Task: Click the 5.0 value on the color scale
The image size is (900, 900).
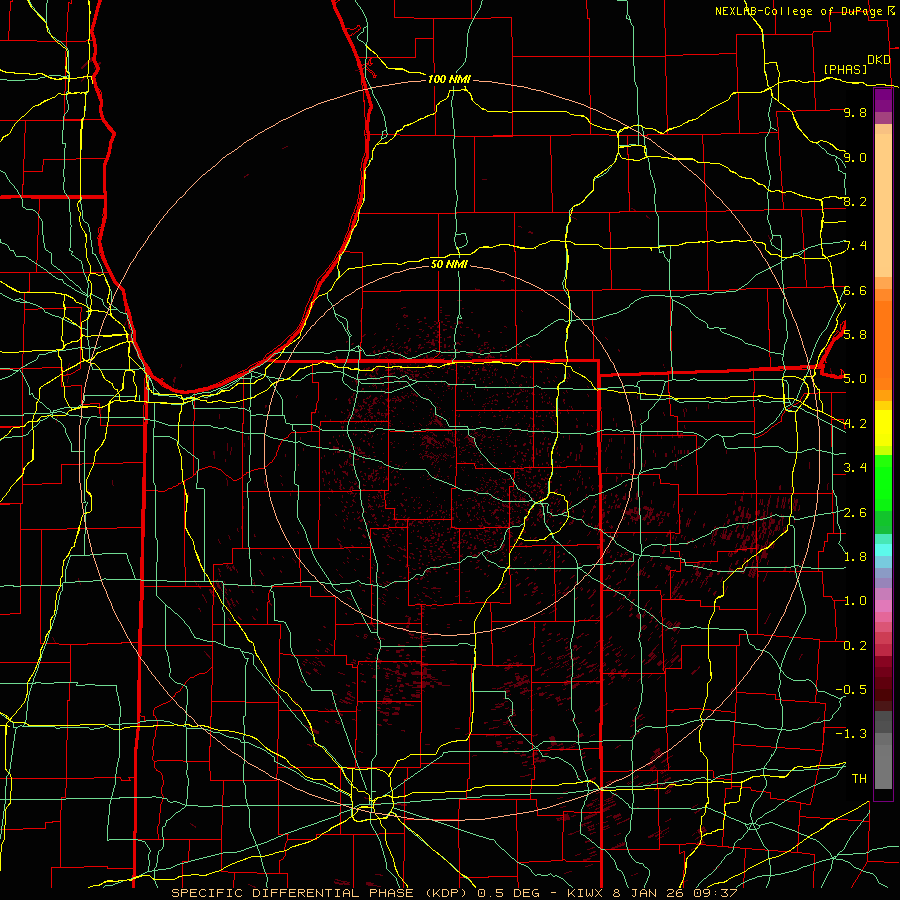Action: (855, 379)
